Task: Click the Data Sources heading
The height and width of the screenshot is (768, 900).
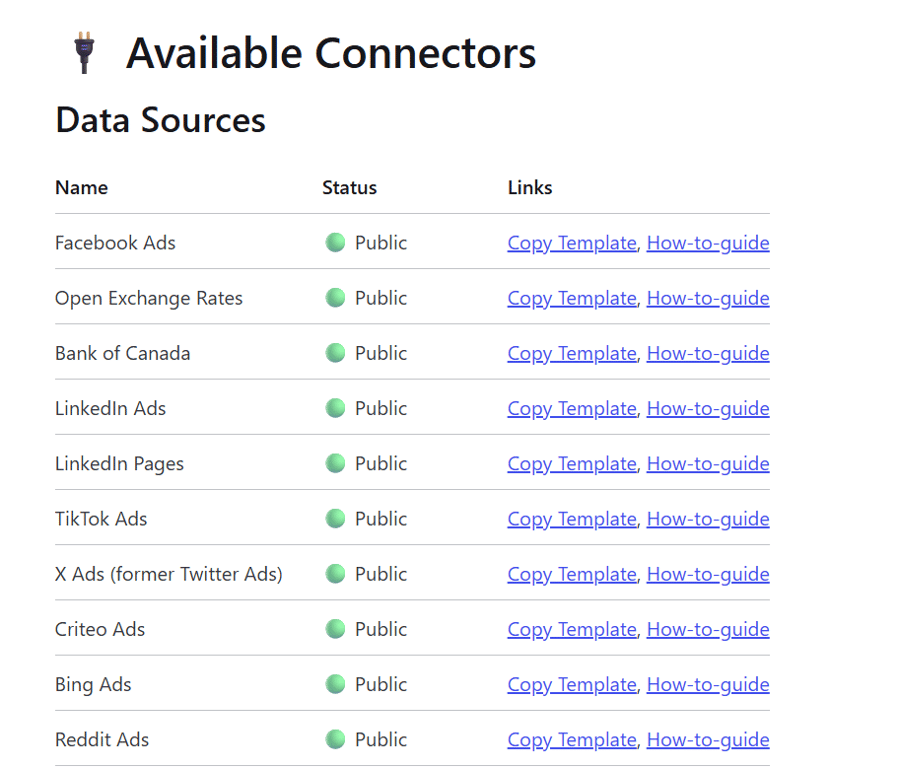Action: click(160, 120)
